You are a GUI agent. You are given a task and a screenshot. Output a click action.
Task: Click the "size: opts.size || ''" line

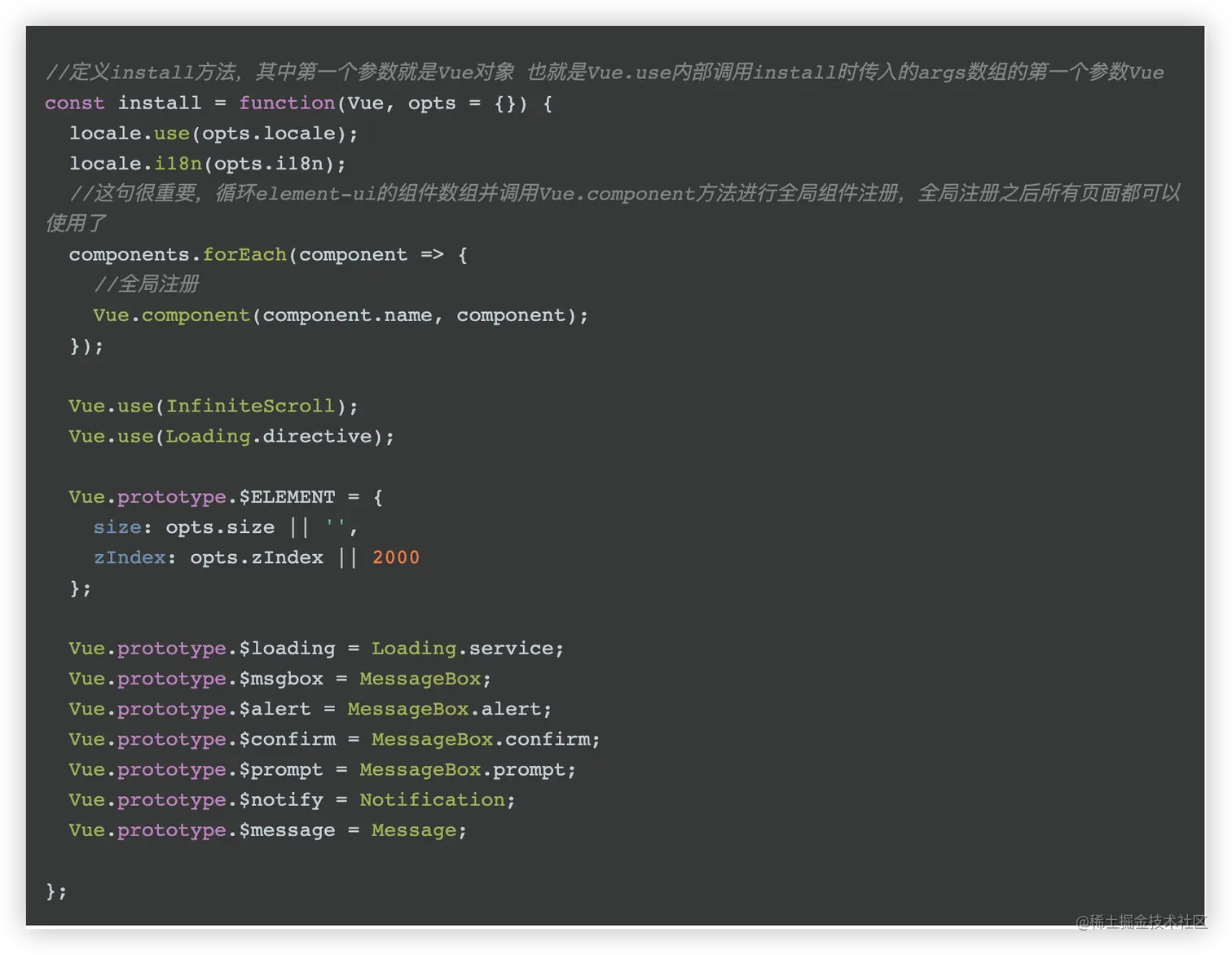coord(226,528)
